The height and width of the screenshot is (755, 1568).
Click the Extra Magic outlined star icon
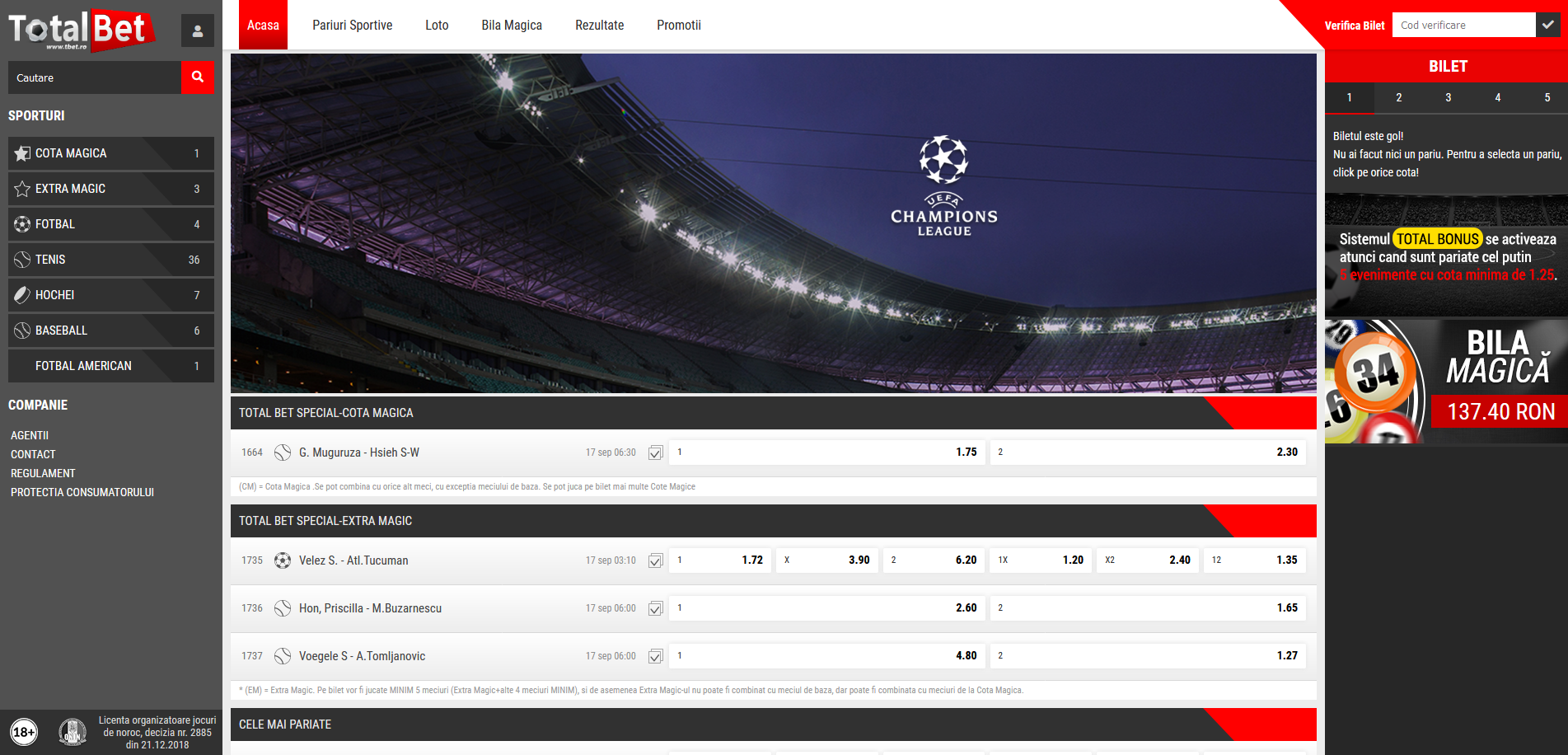point(22,189)
